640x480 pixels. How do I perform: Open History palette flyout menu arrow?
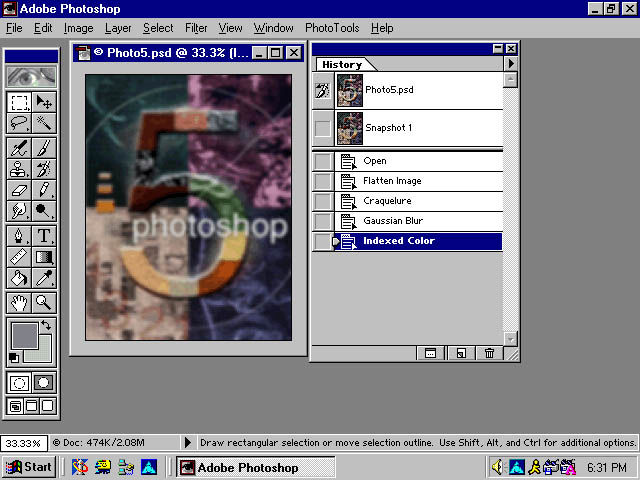point(511,64)
